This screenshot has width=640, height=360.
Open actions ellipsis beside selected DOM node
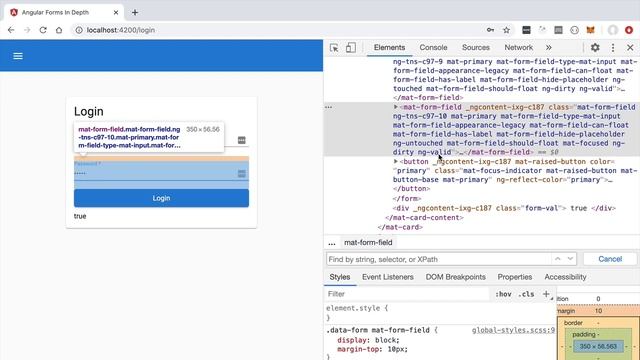click(x=329, y=107)
